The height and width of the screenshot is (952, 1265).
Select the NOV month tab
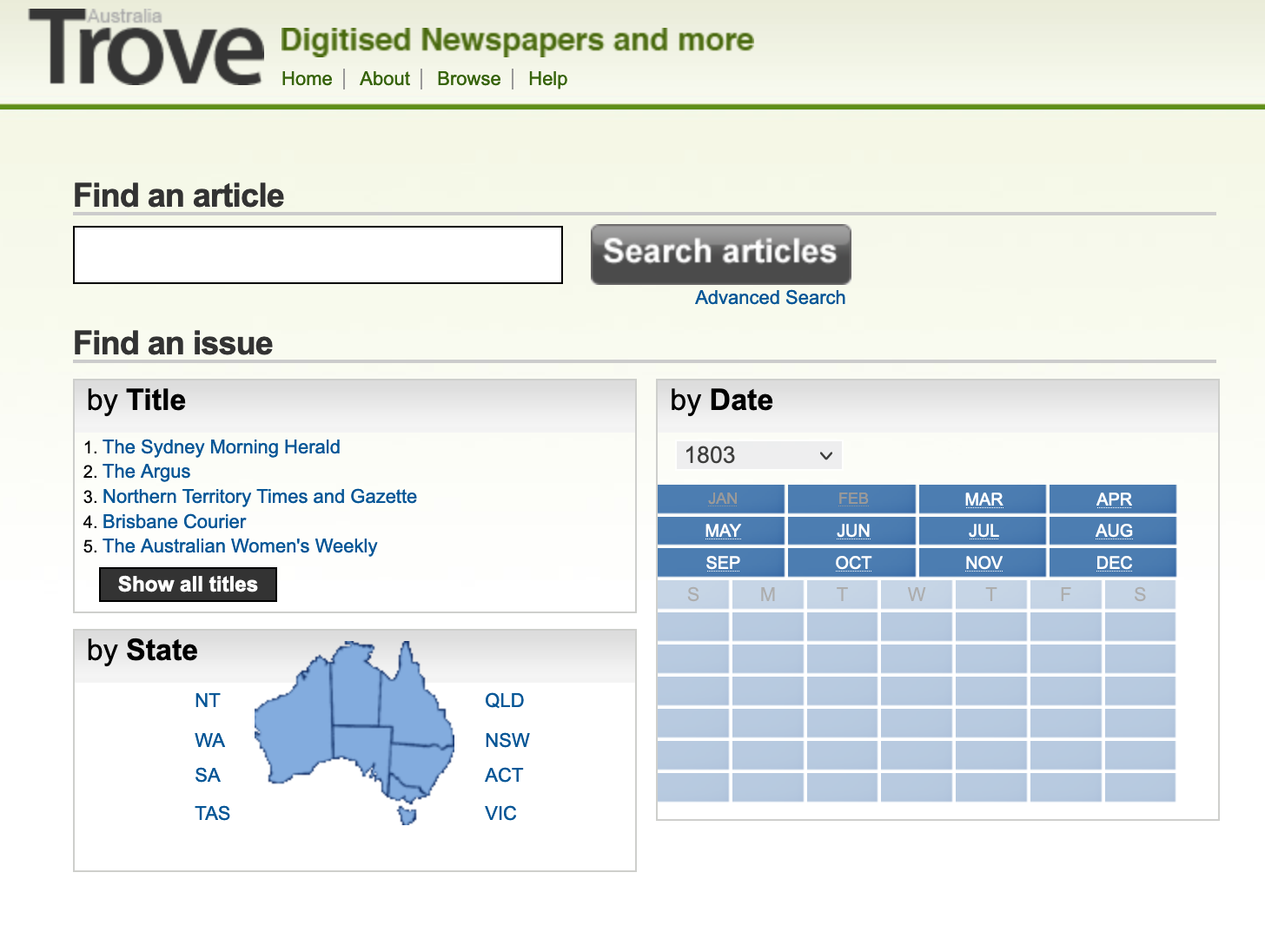pos(983,563)
